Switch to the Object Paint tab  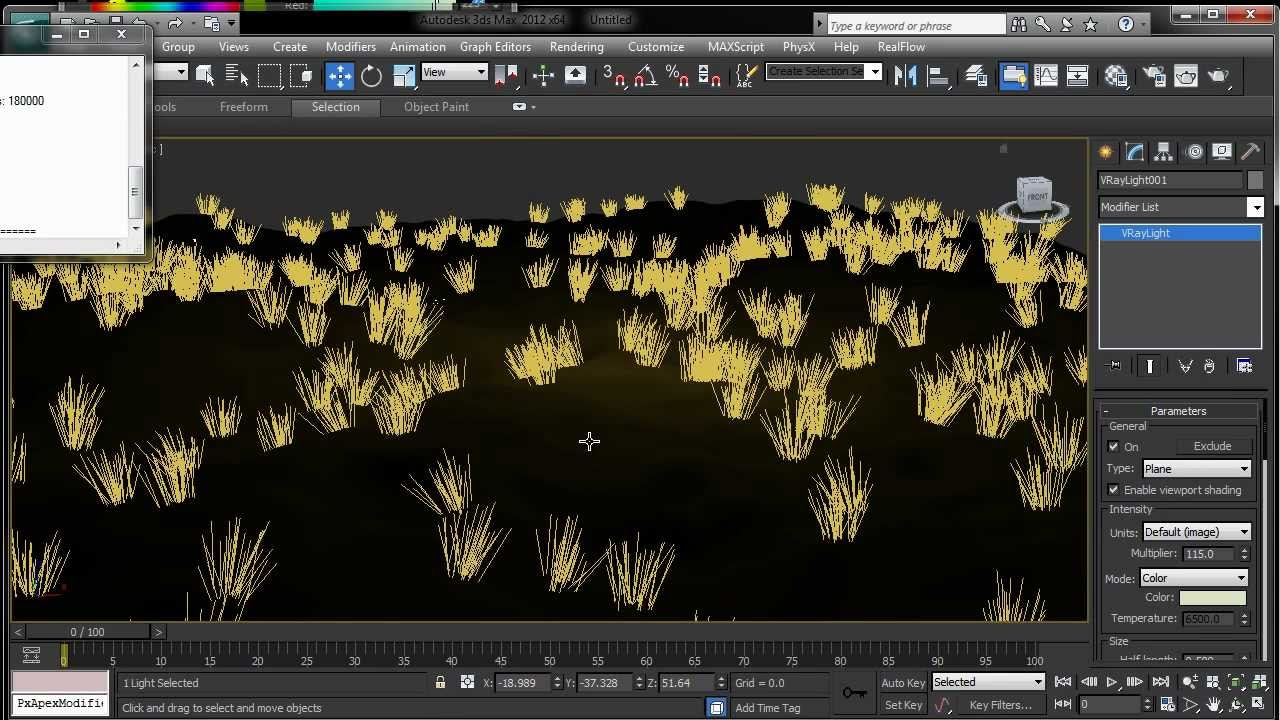click(436, 107)
